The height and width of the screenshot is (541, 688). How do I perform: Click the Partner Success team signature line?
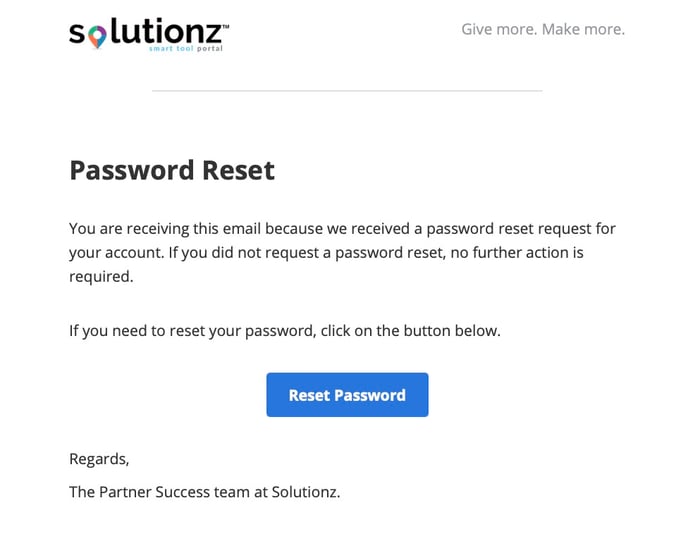[204, 492]
